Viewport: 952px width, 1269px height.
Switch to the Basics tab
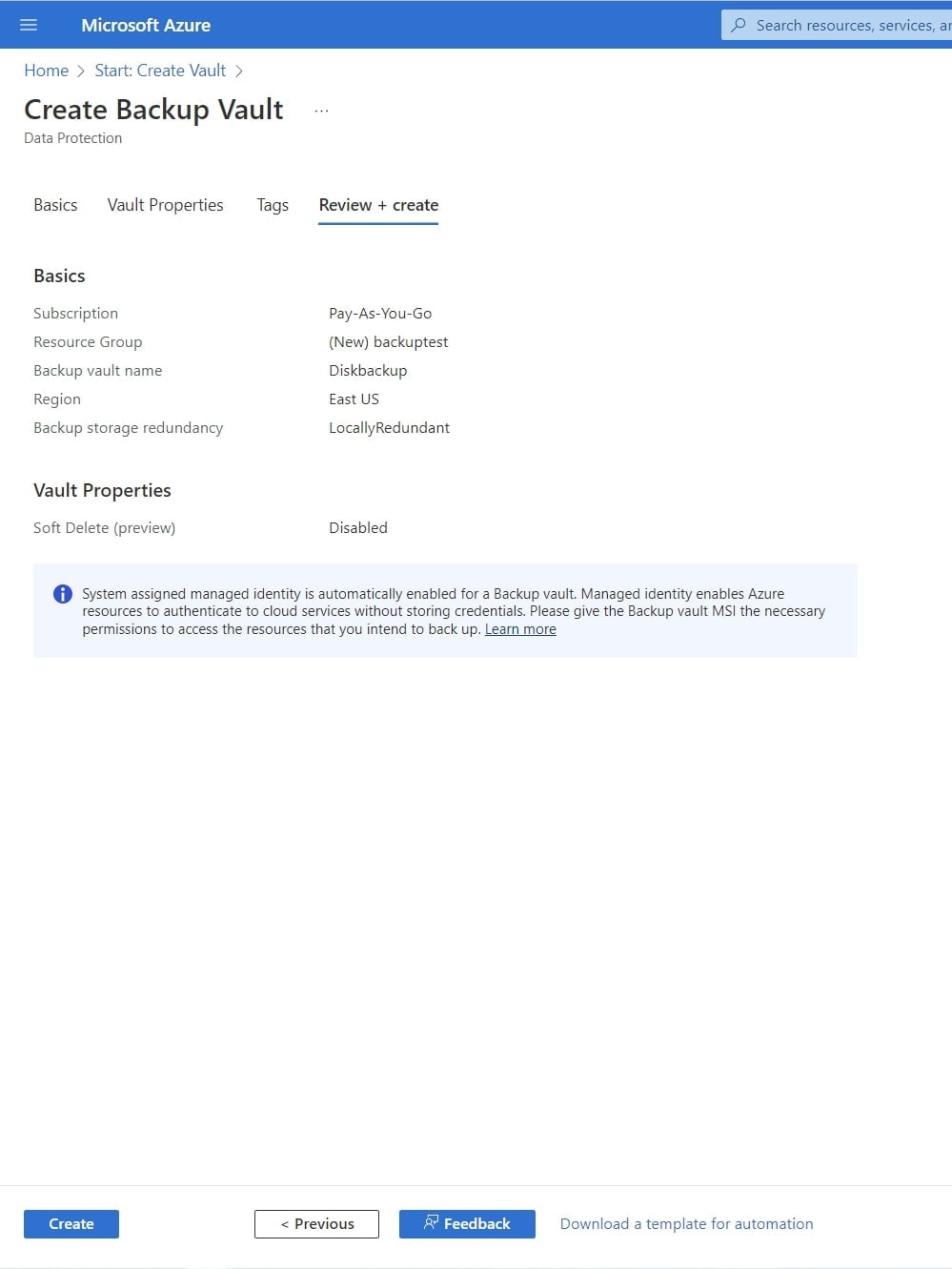point(55,205)
